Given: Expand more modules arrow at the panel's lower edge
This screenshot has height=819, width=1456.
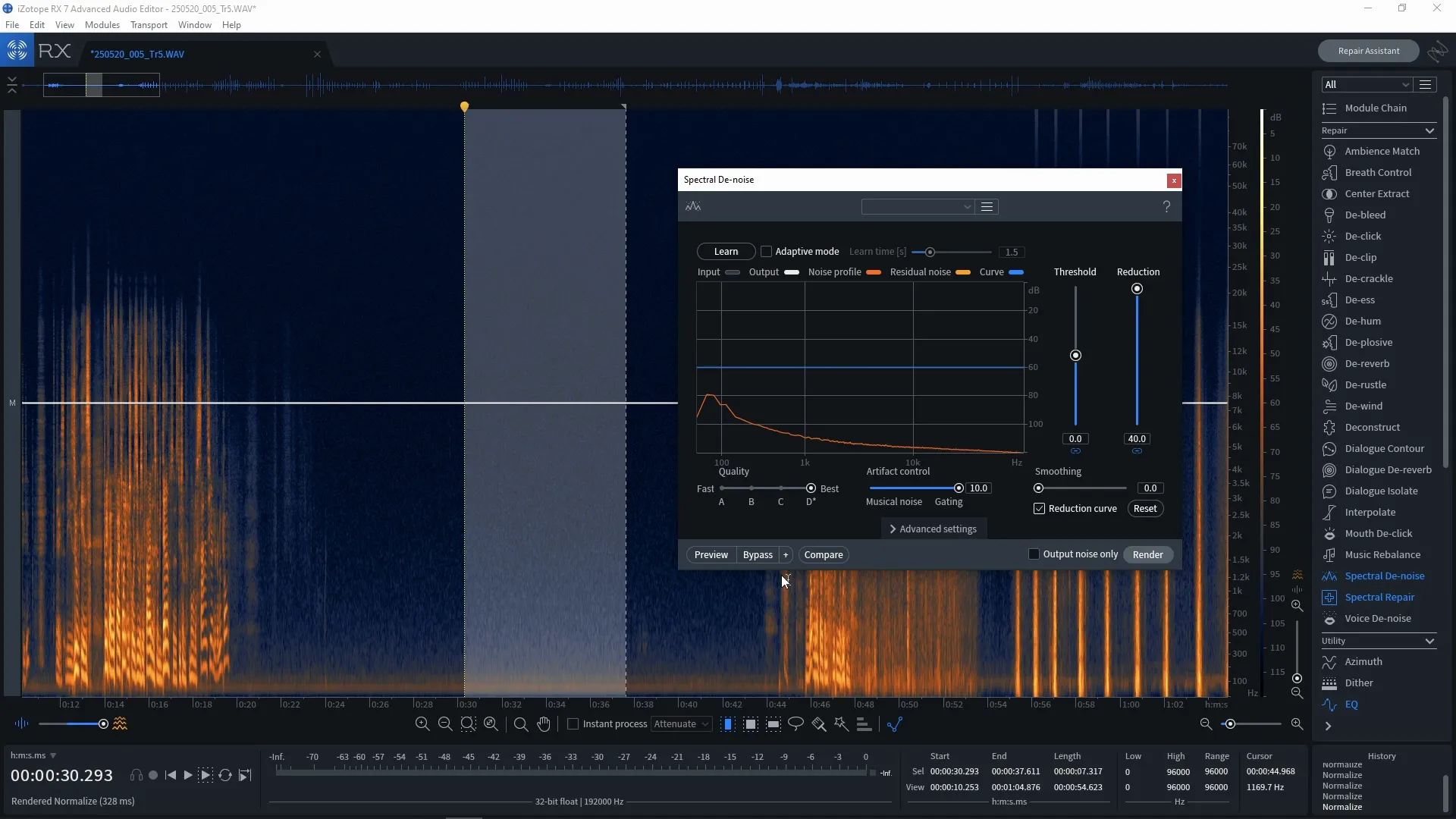Looking at the screenshot, I should [x=1328, y=726].
